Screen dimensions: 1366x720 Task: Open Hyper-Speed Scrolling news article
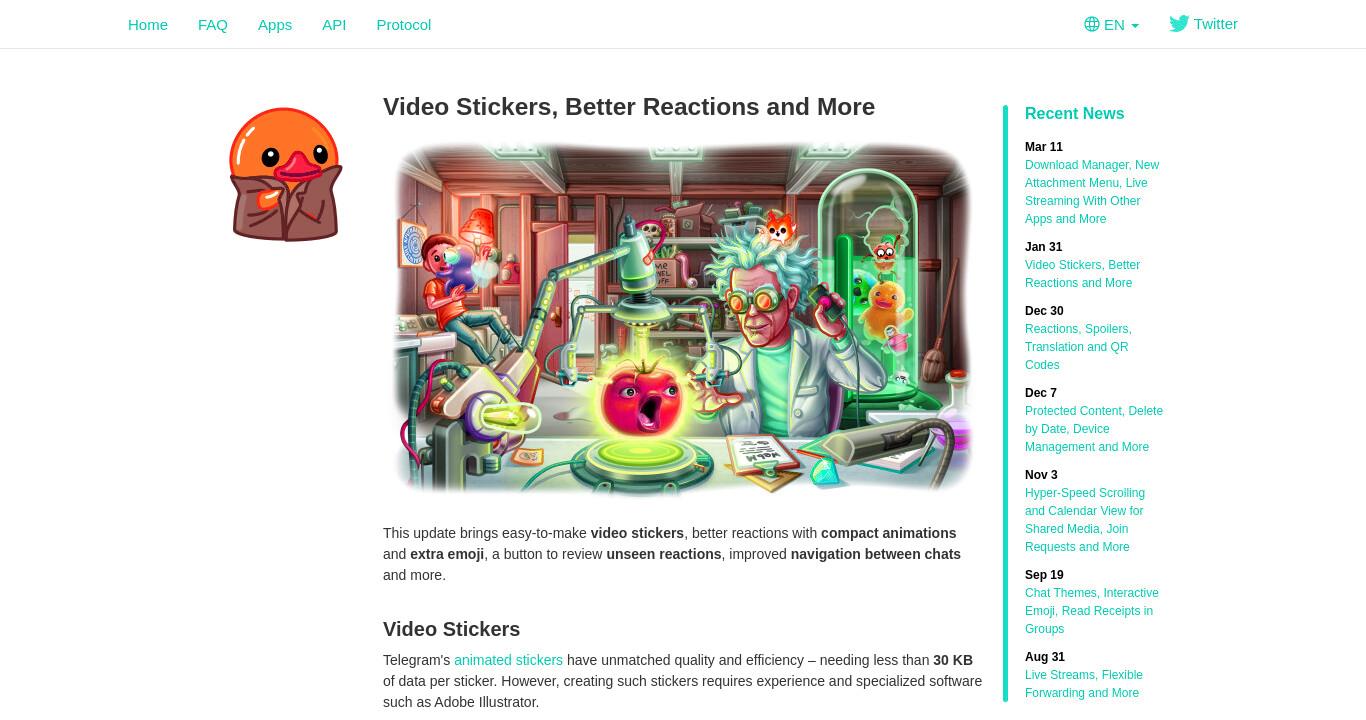1085,520
